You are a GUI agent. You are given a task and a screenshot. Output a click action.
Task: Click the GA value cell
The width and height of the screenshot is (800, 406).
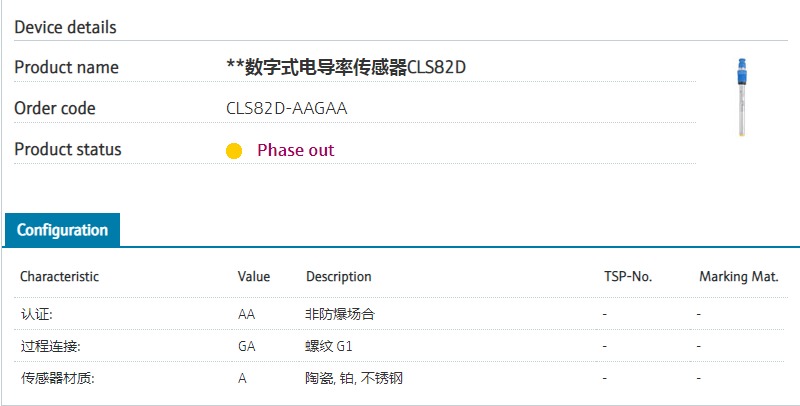point(247,346)
